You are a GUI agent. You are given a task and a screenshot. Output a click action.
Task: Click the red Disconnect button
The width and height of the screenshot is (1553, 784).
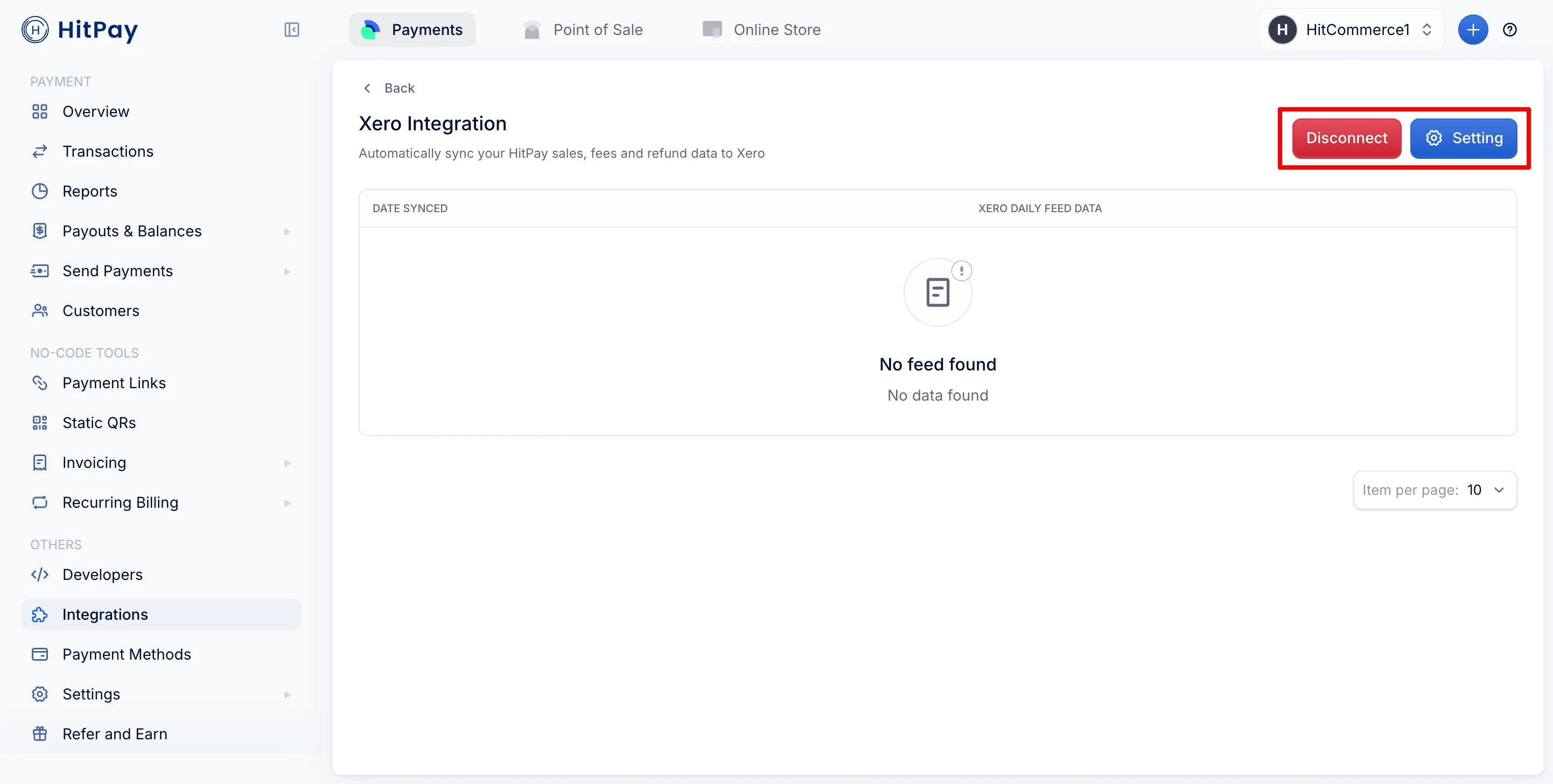coord(1346,138)
